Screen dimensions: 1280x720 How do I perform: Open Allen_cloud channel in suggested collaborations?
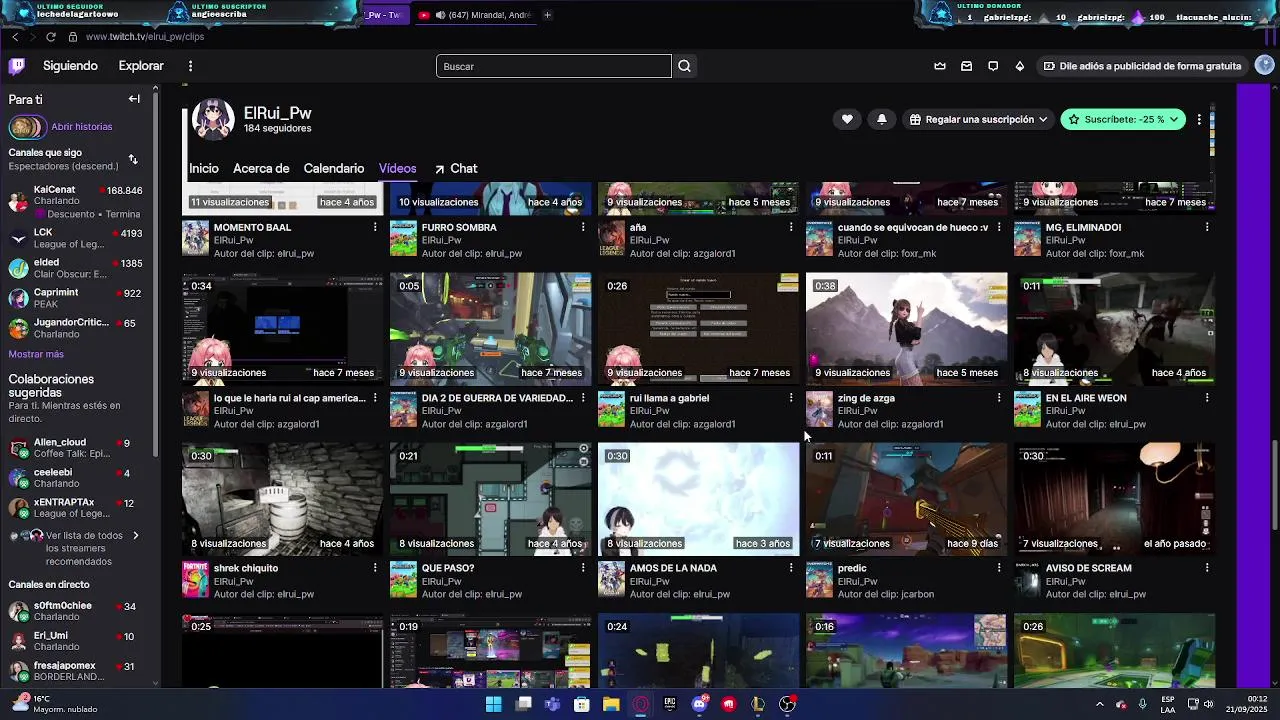pos(76,448)
